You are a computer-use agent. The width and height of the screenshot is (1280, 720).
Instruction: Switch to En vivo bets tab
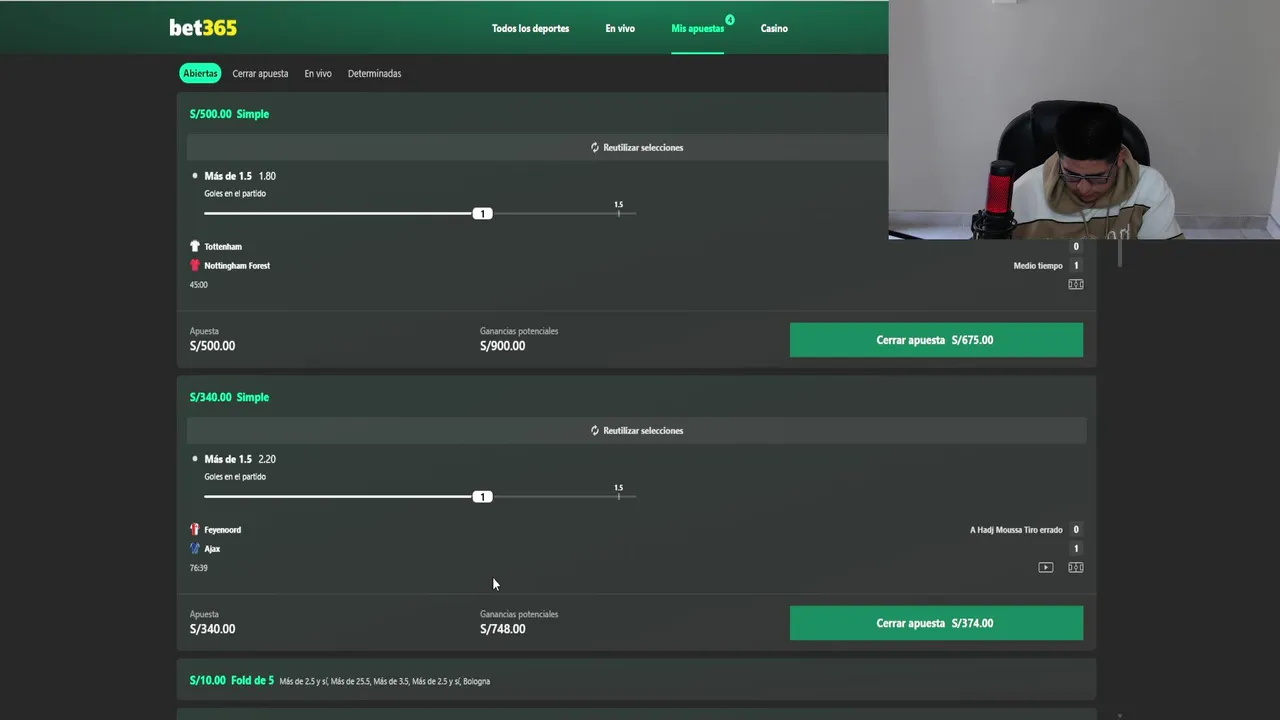tap(318, 73)
